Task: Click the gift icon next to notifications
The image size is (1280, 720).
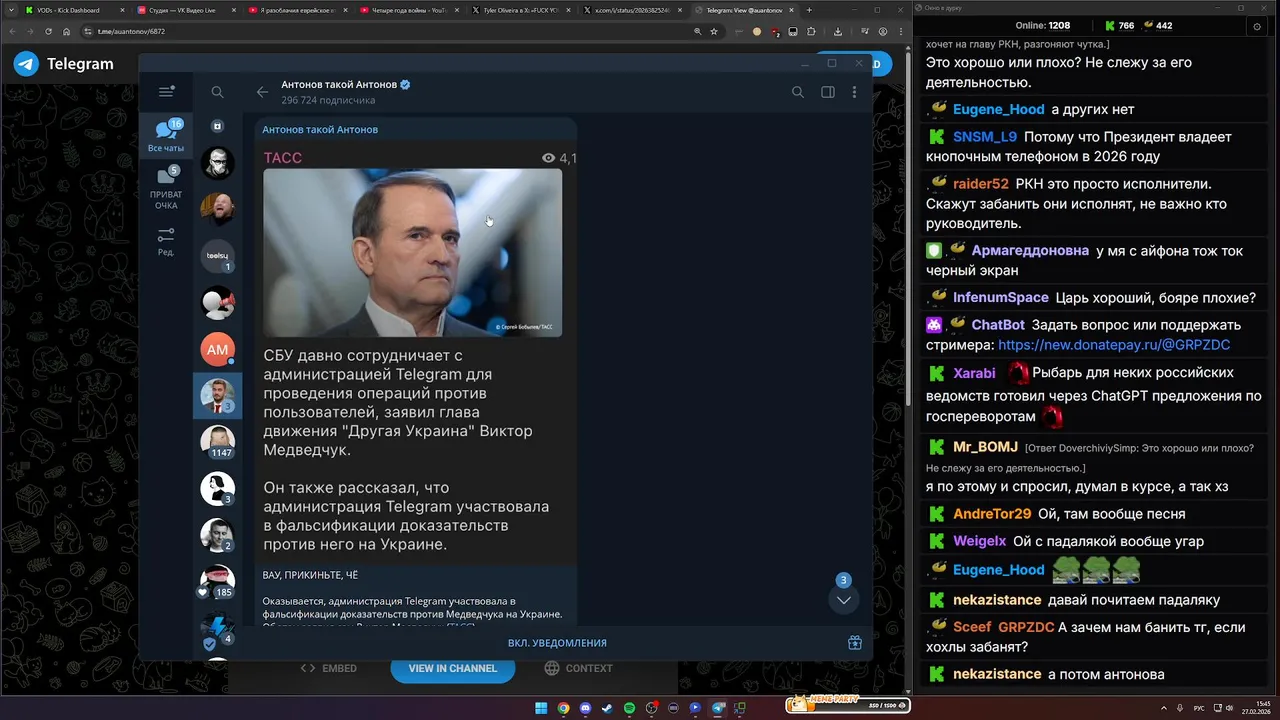Action: (x=855, y=643)
